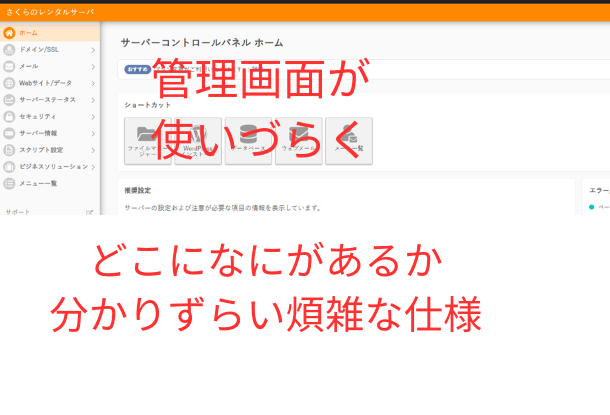Click the セキュリティ lock icon
Screen dimensions: 610x415
click(9, 117)
